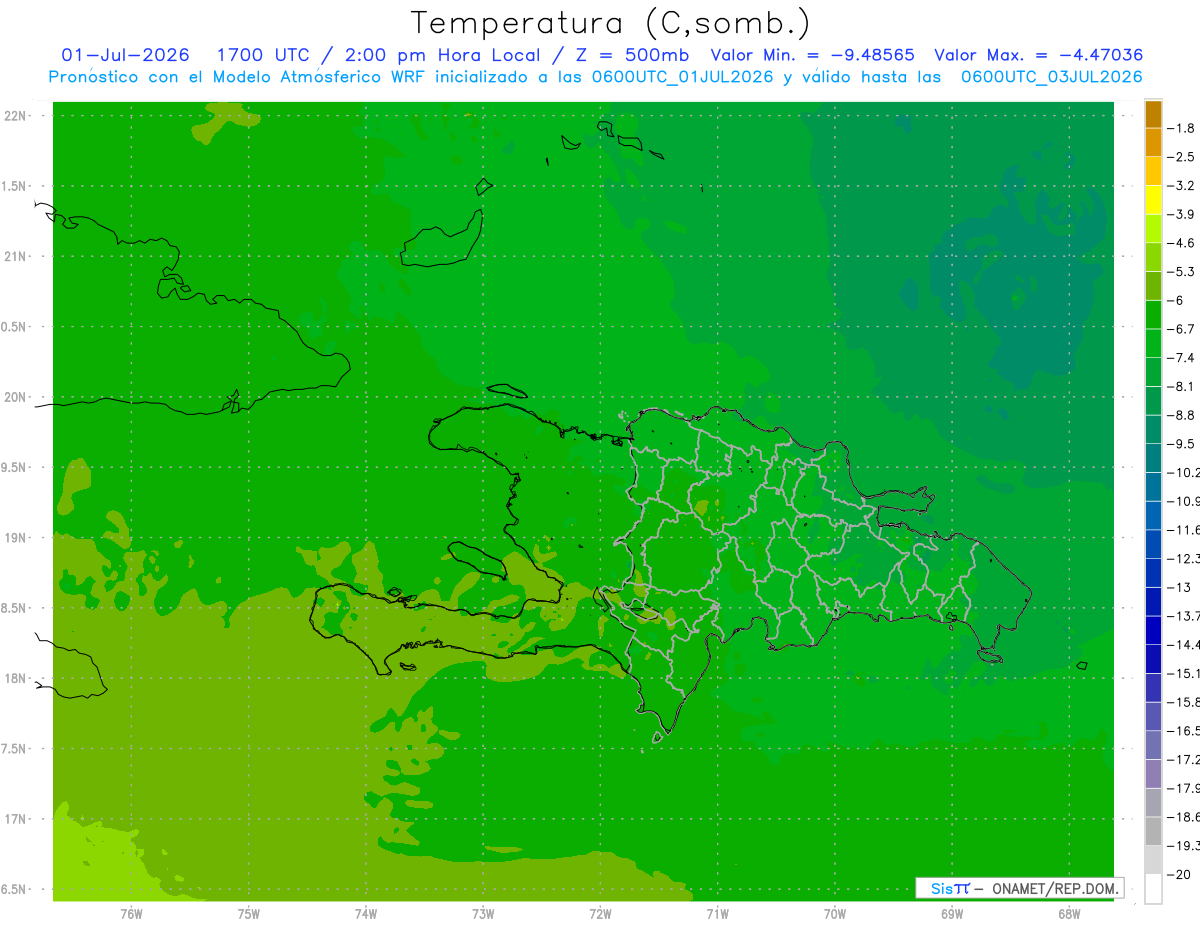Click the '72W' longitude label
This screenshot has width=1200, height=927.
tap(600, 913)
